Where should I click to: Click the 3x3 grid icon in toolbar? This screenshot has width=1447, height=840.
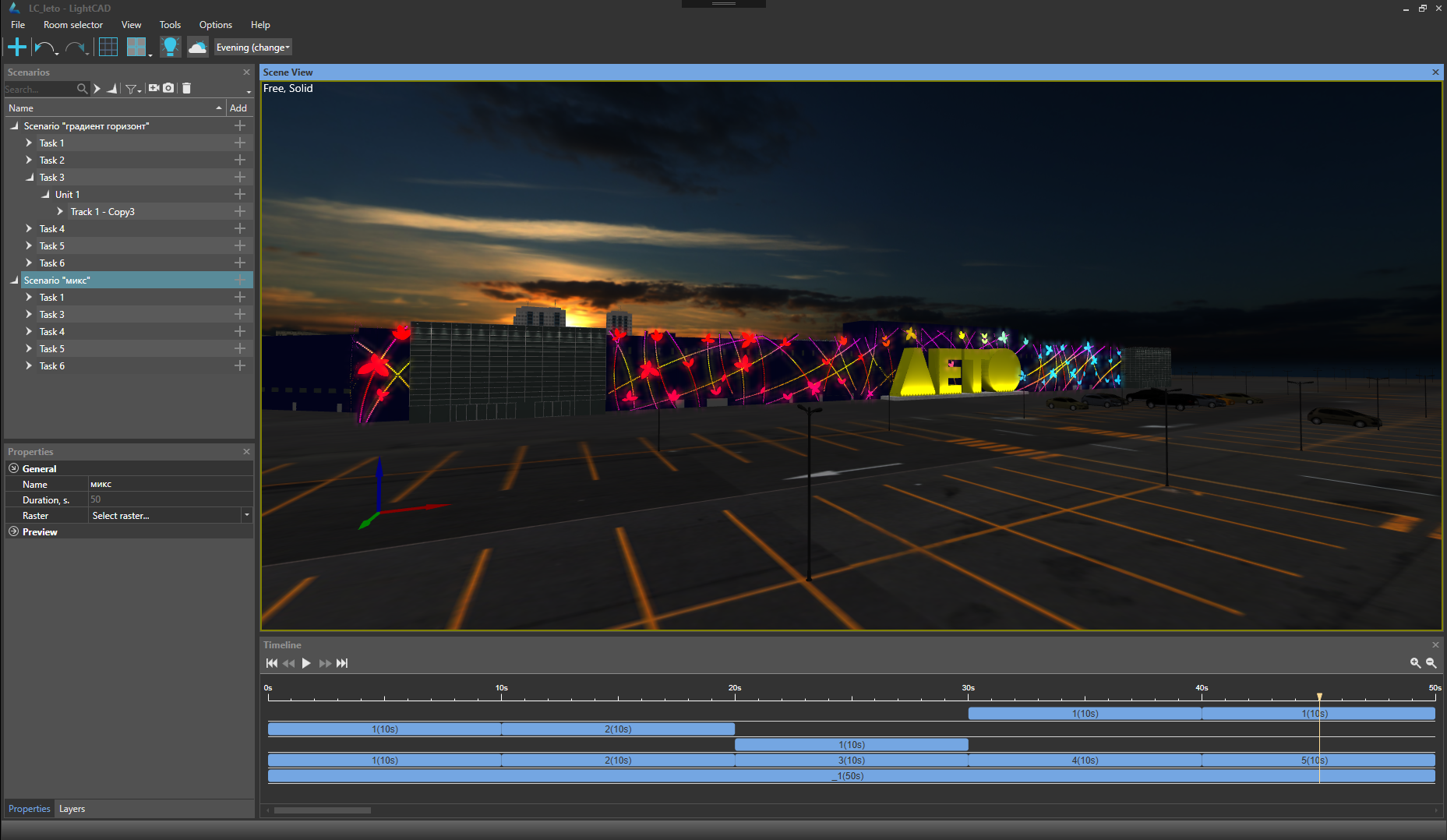[x=108, y=48]
